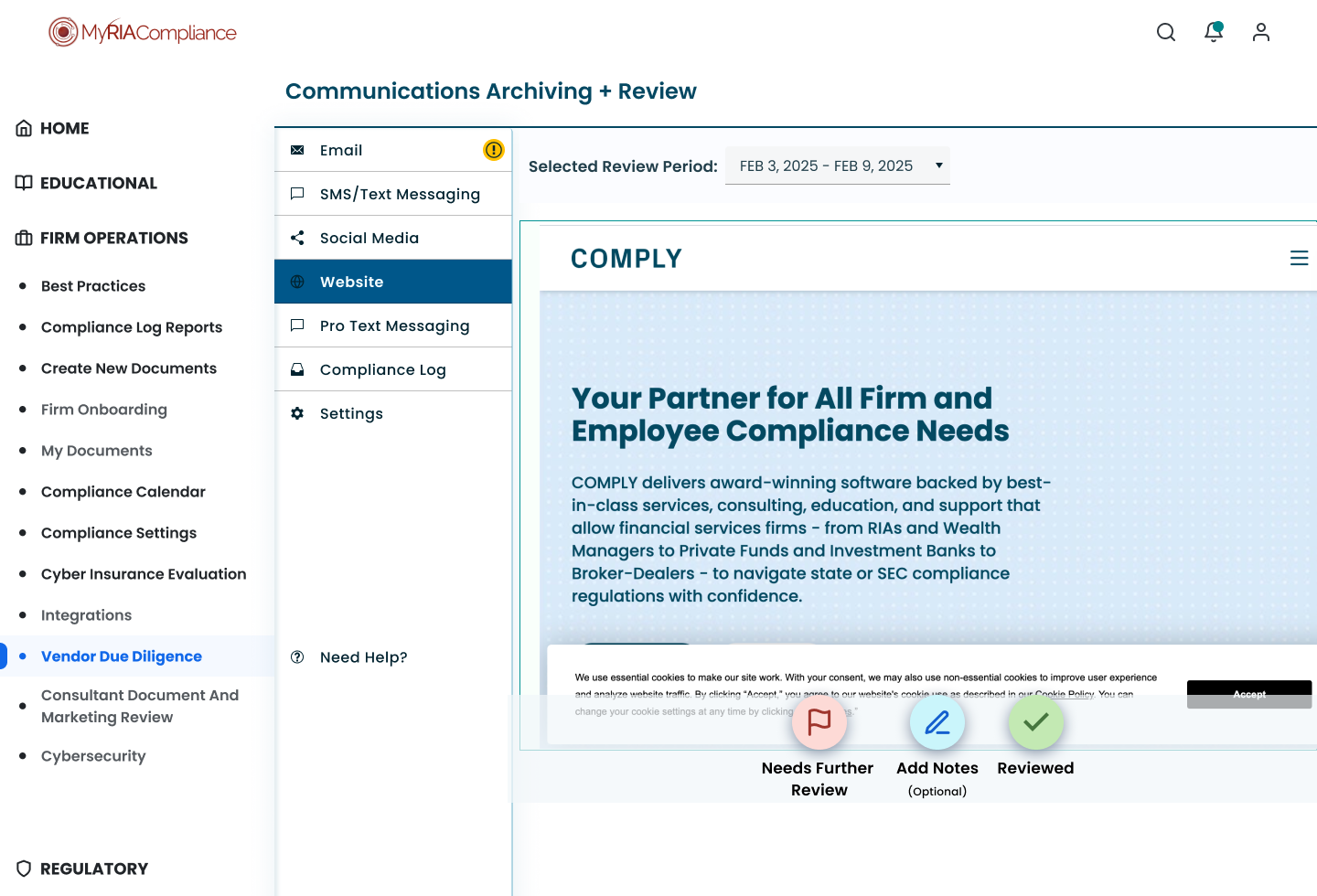Viewport: 1317px width, 896px height.
Task: Click the Add Notes pencil icon
Action: click(937, 722)
